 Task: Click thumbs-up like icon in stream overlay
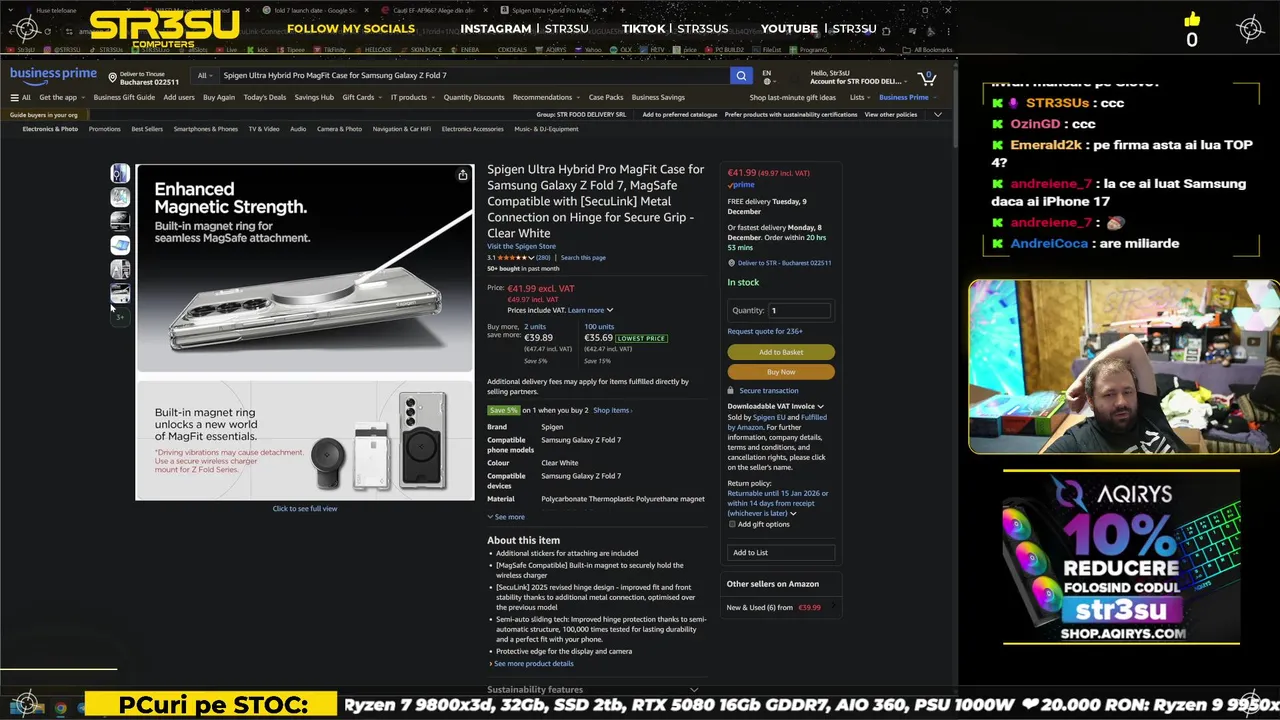pyautogui.click(x=1192, y=19)
